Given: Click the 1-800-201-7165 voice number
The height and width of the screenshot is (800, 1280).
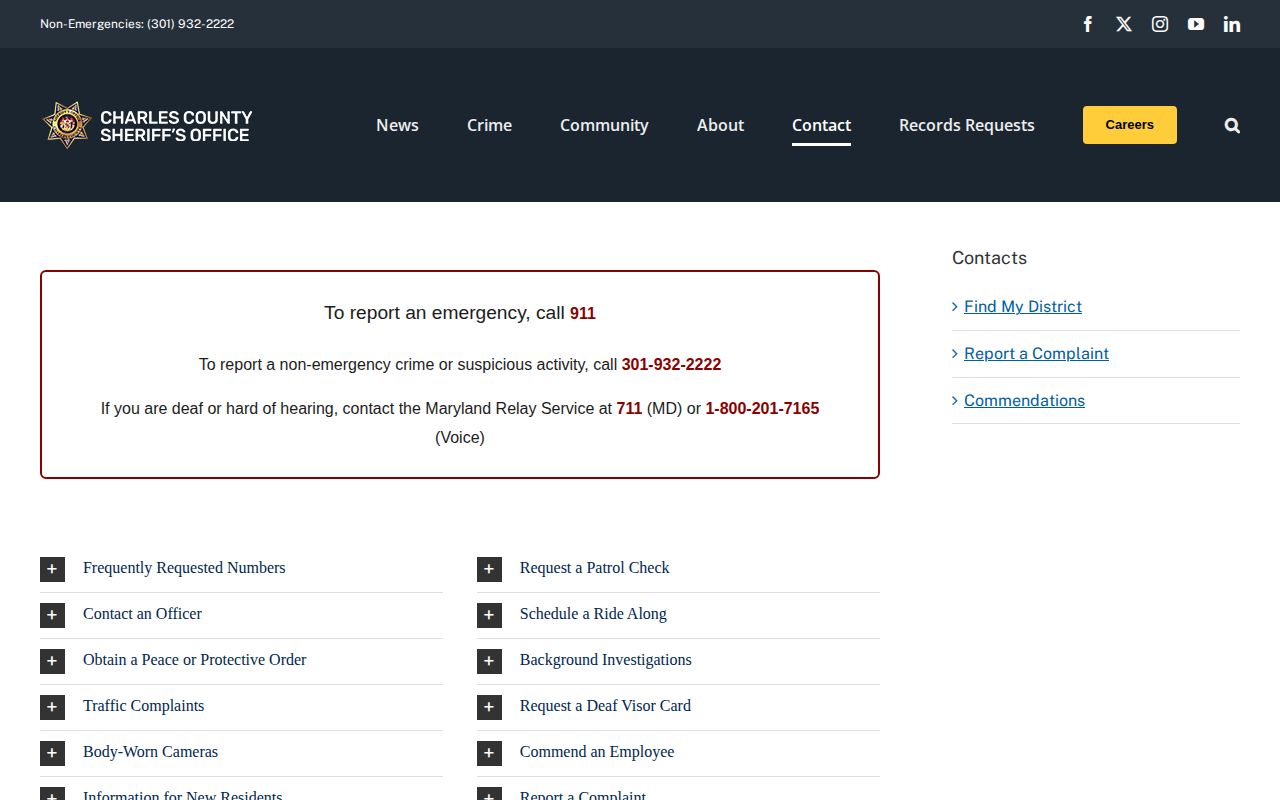Looking at the screenshot, I should pos(762,409).
